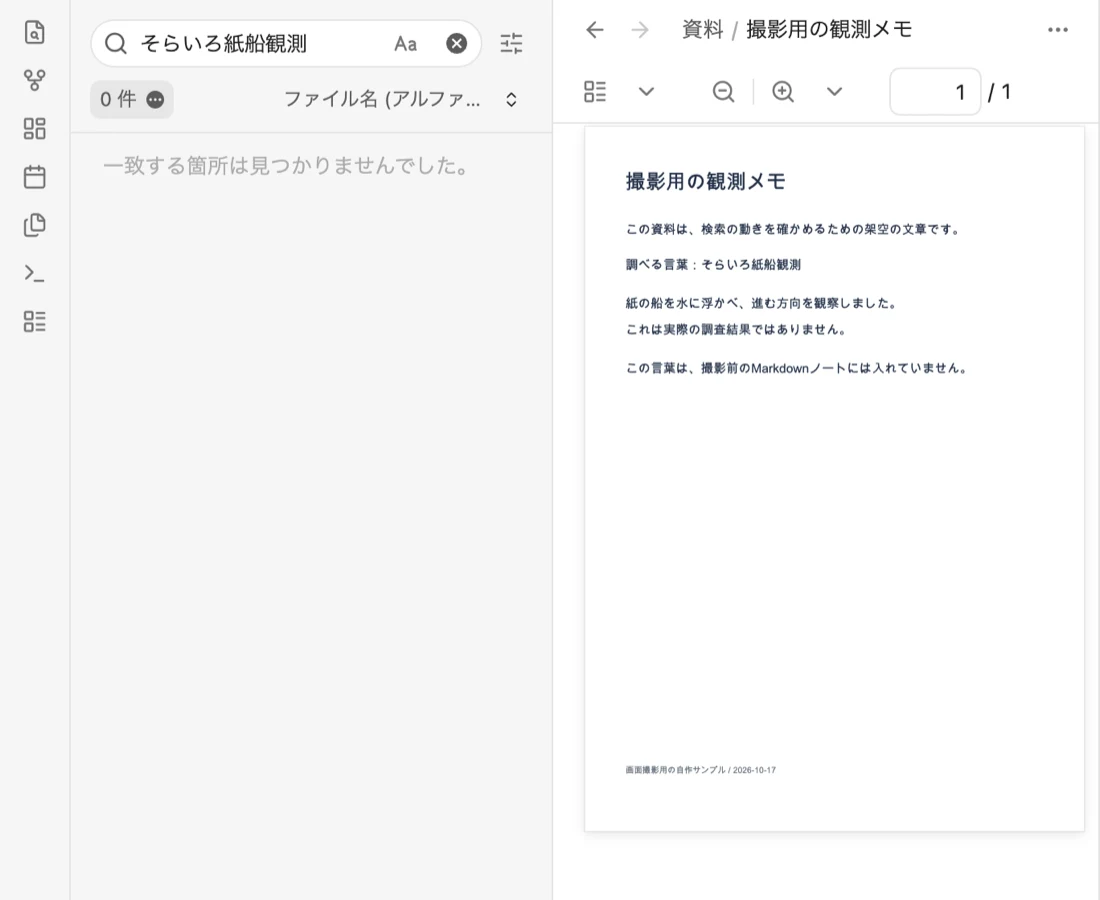Click the 0 件 results options button
This screenshot has width=1100, height=900.
point(132,100)
